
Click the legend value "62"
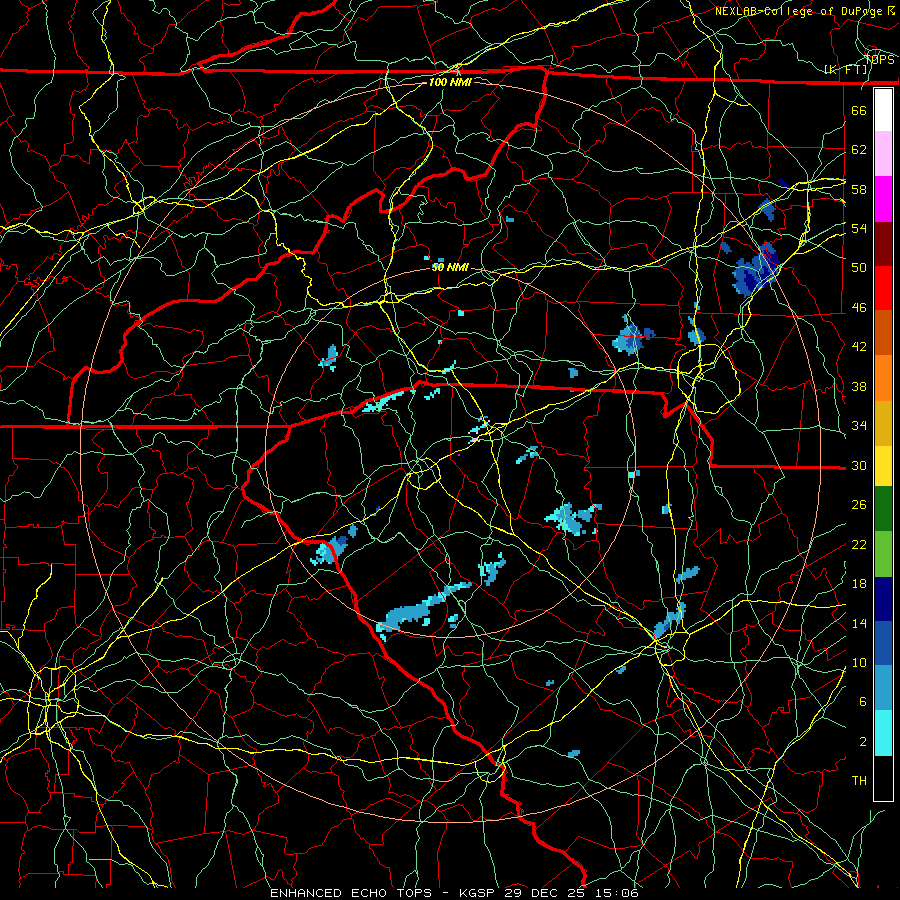tap(859, 150)
